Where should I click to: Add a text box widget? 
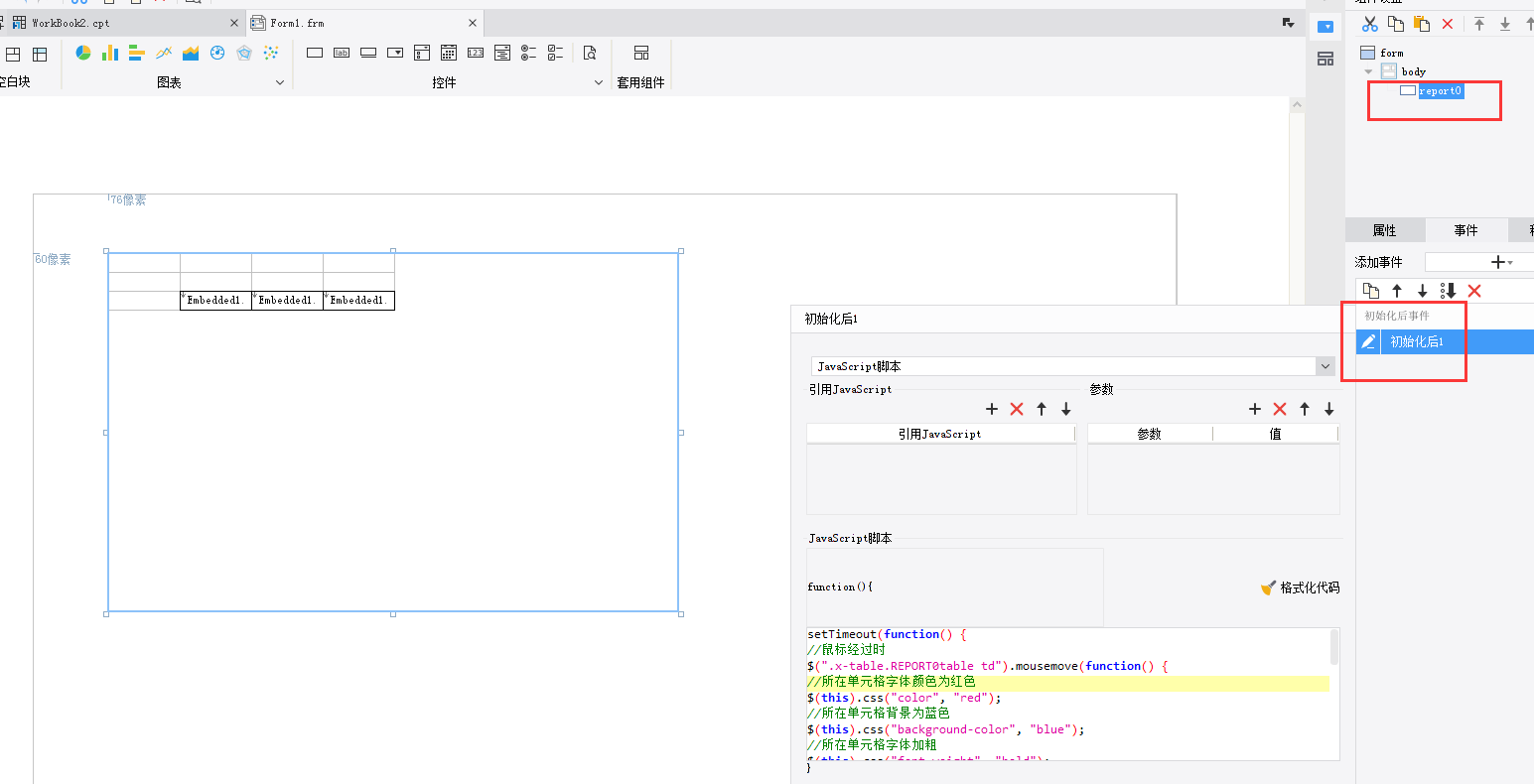coord(315,53)
